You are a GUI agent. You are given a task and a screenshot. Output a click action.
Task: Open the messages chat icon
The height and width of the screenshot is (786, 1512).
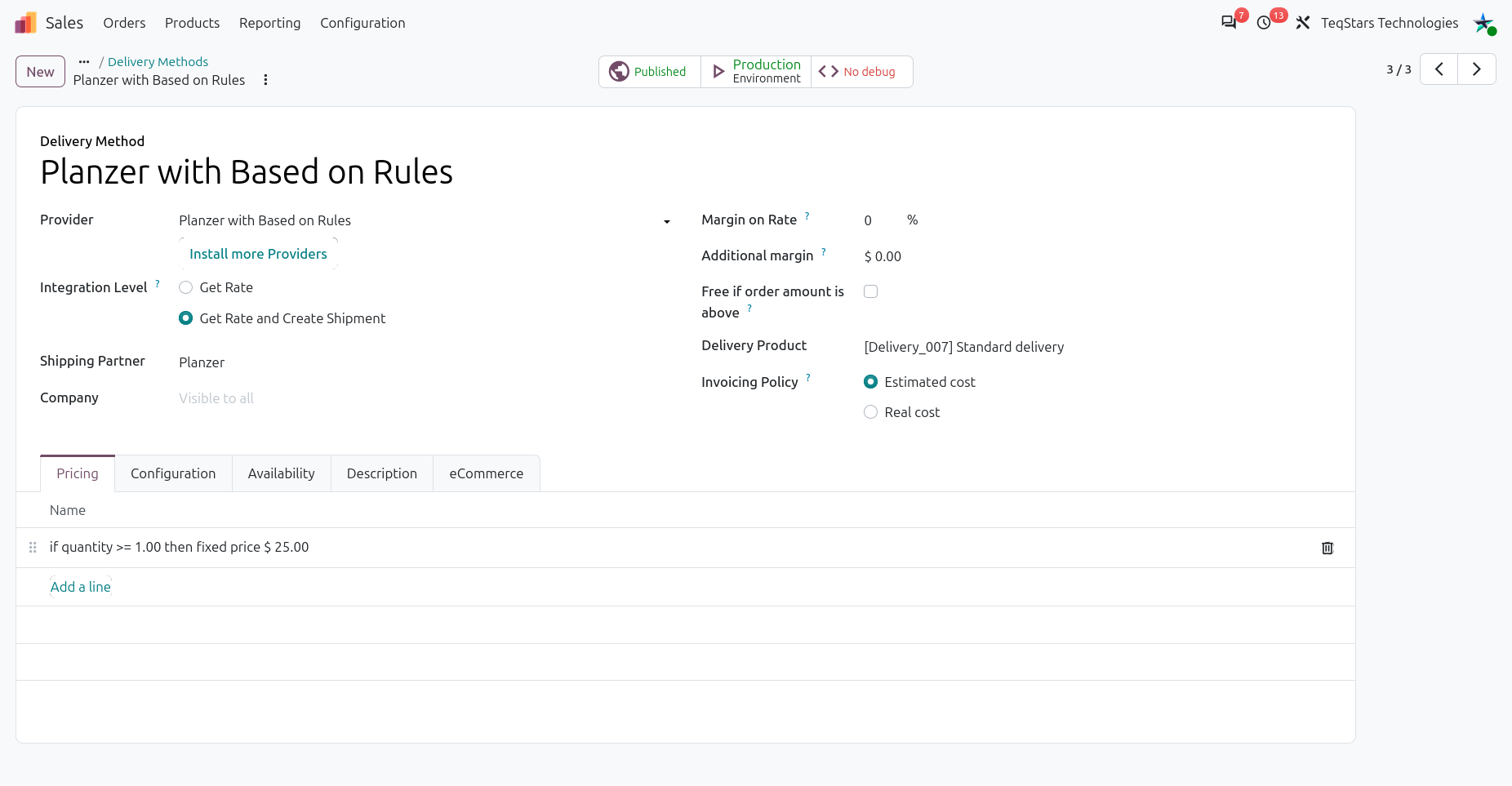(x=1229, y=23)
